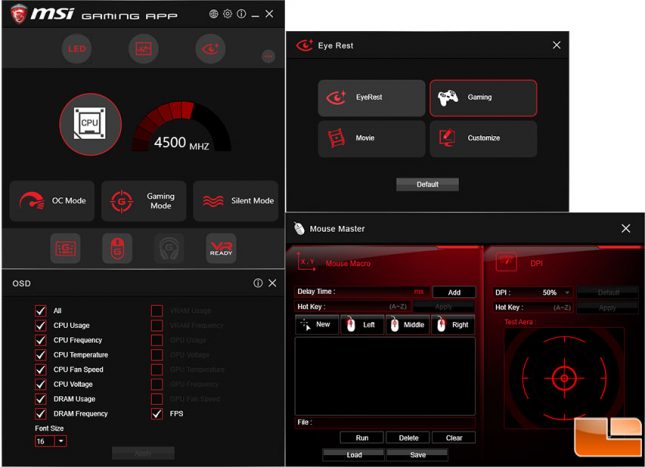Uncheck CPU Fan Speed in OSD

click(x=40, y=369)
